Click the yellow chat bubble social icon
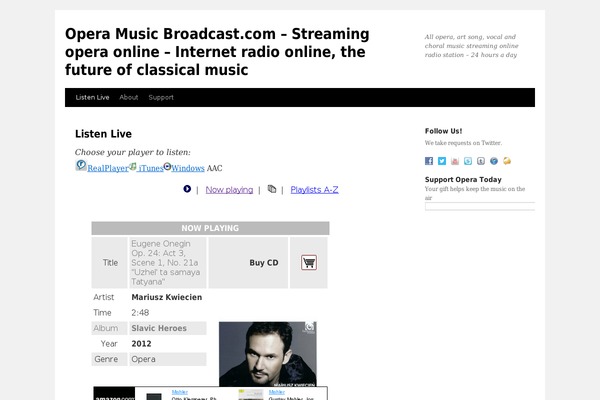The image size is (600, 400). coord(507,161)
